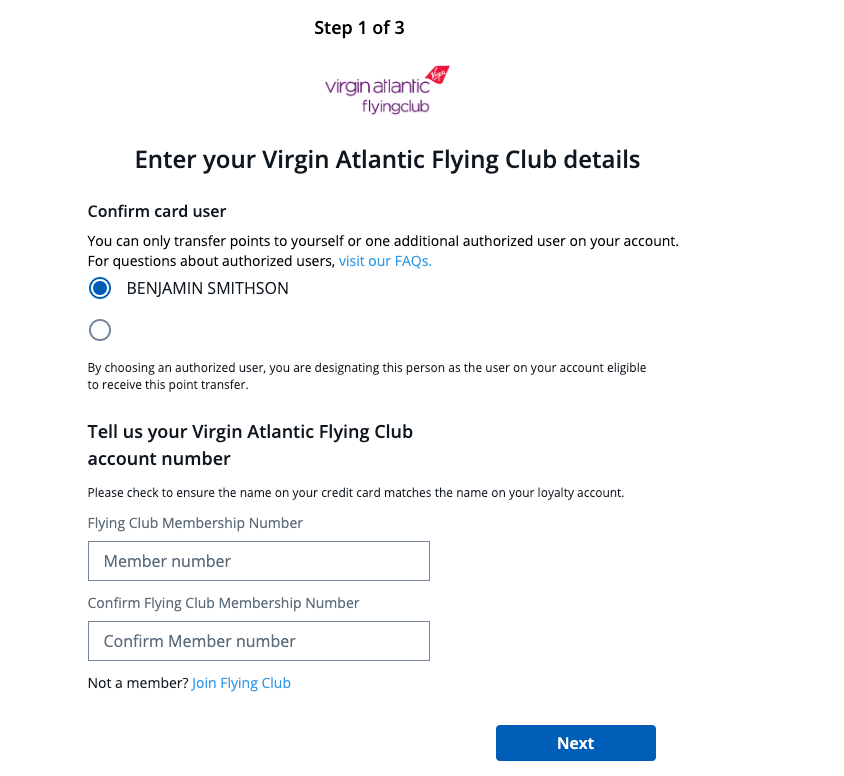Screen dimensions: 844x776
Task: Click the Tell us your account number heading
Action: pyautogui.click(x=250, y=445)
